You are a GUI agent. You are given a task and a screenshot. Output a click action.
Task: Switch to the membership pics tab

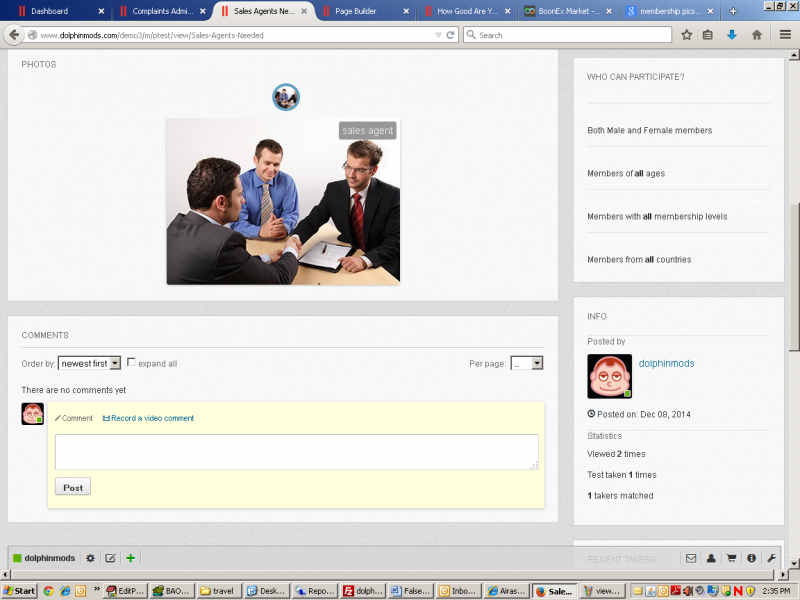pyautogui.click(x=670, y=11)
